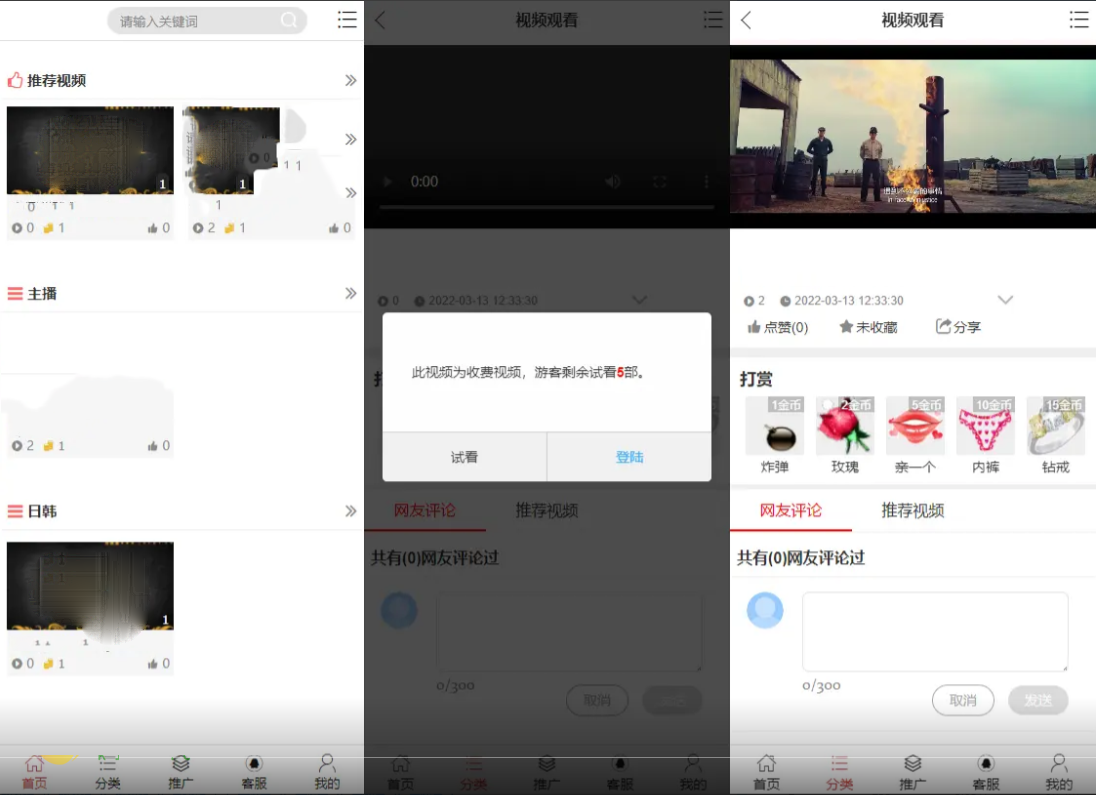Open the list menu icon beside the search box
Image resolution: width=1096 pixels, height=795 pixels.
(347, 19)
